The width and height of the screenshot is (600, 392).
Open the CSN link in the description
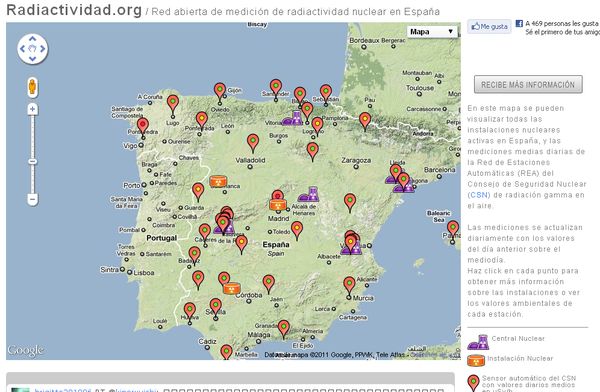pos(479,195)
